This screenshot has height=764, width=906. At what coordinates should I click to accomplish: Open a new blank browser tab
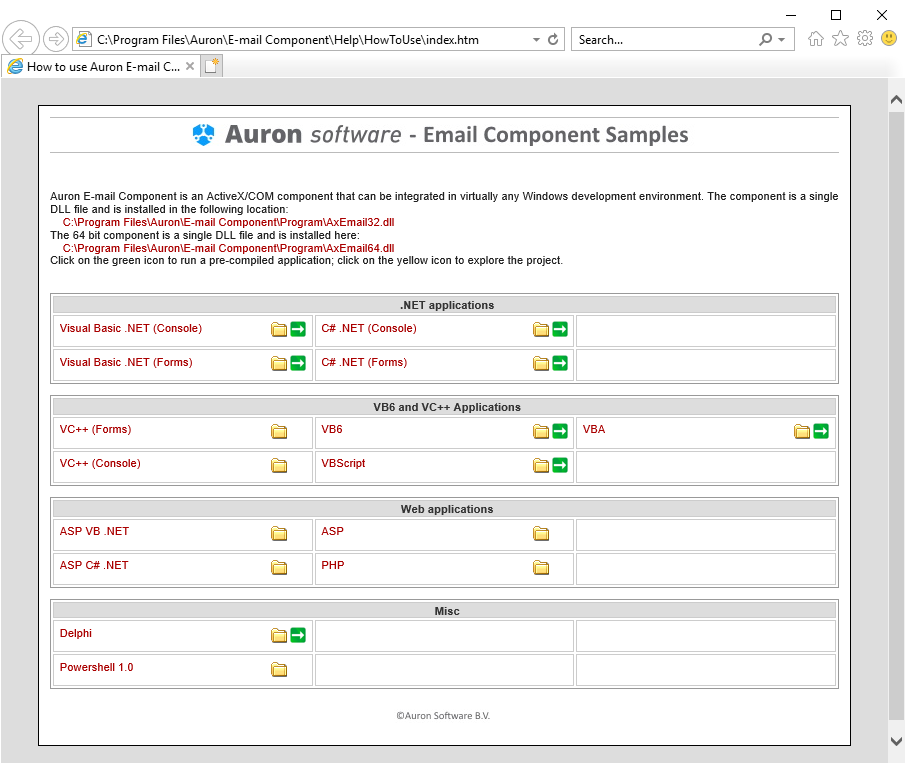click(x=211, y=67)
